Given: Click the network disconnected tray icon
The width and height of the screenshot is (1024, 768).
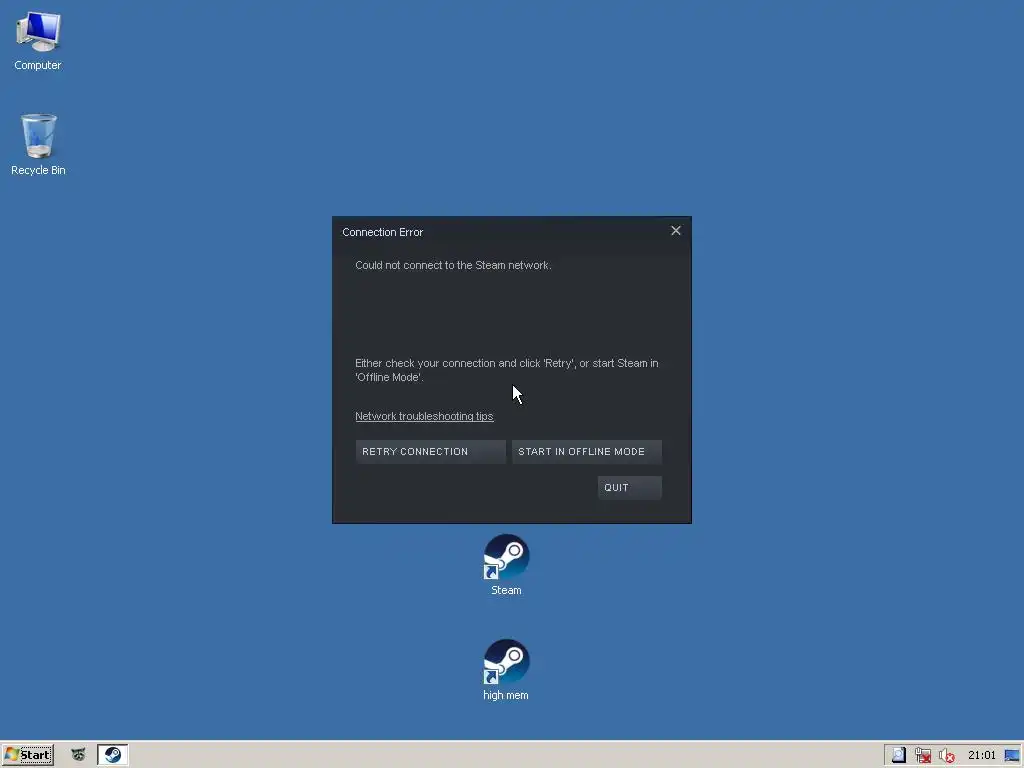Looking at the screenshot, I should click(923, 756).
